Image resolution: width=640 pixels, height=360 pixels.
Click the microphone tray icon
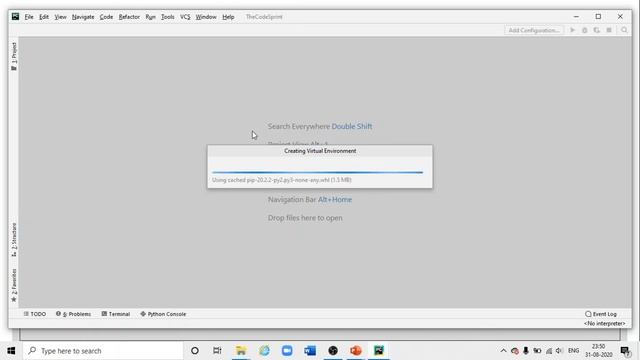[x=526, y=351]
